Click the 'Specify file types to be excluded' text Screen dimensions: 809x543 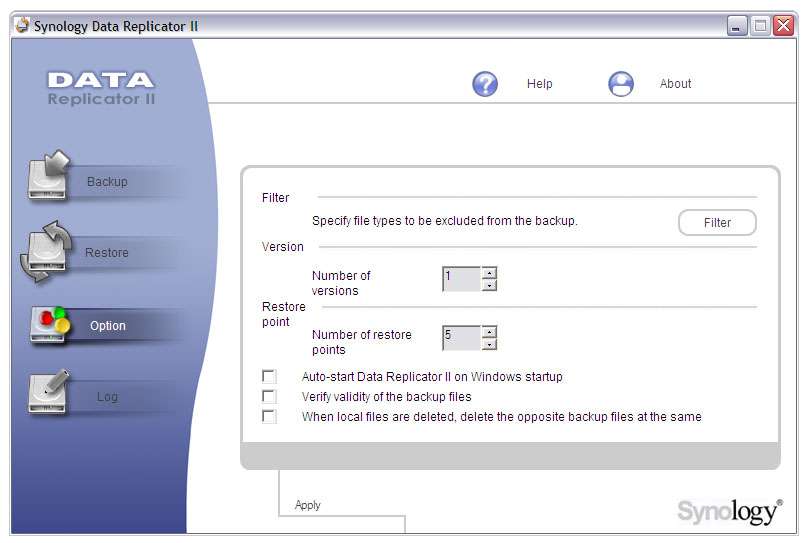pos(445,221)
